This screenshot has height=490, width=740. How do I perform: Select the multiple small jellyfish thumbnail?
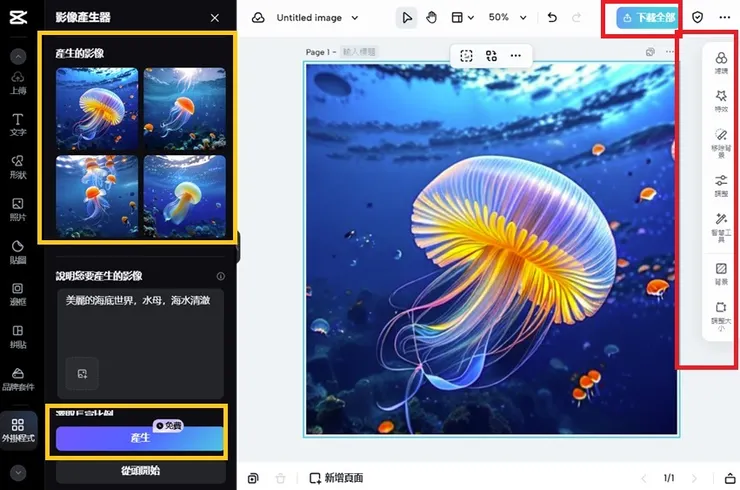tap(97, 196)
